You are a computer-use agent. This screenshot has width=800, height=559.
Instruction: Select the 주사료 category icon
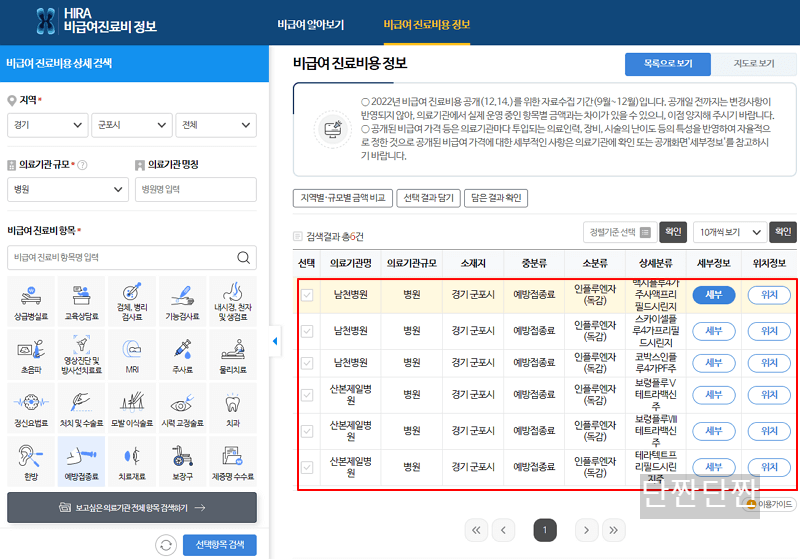click(x=183, y=354)
